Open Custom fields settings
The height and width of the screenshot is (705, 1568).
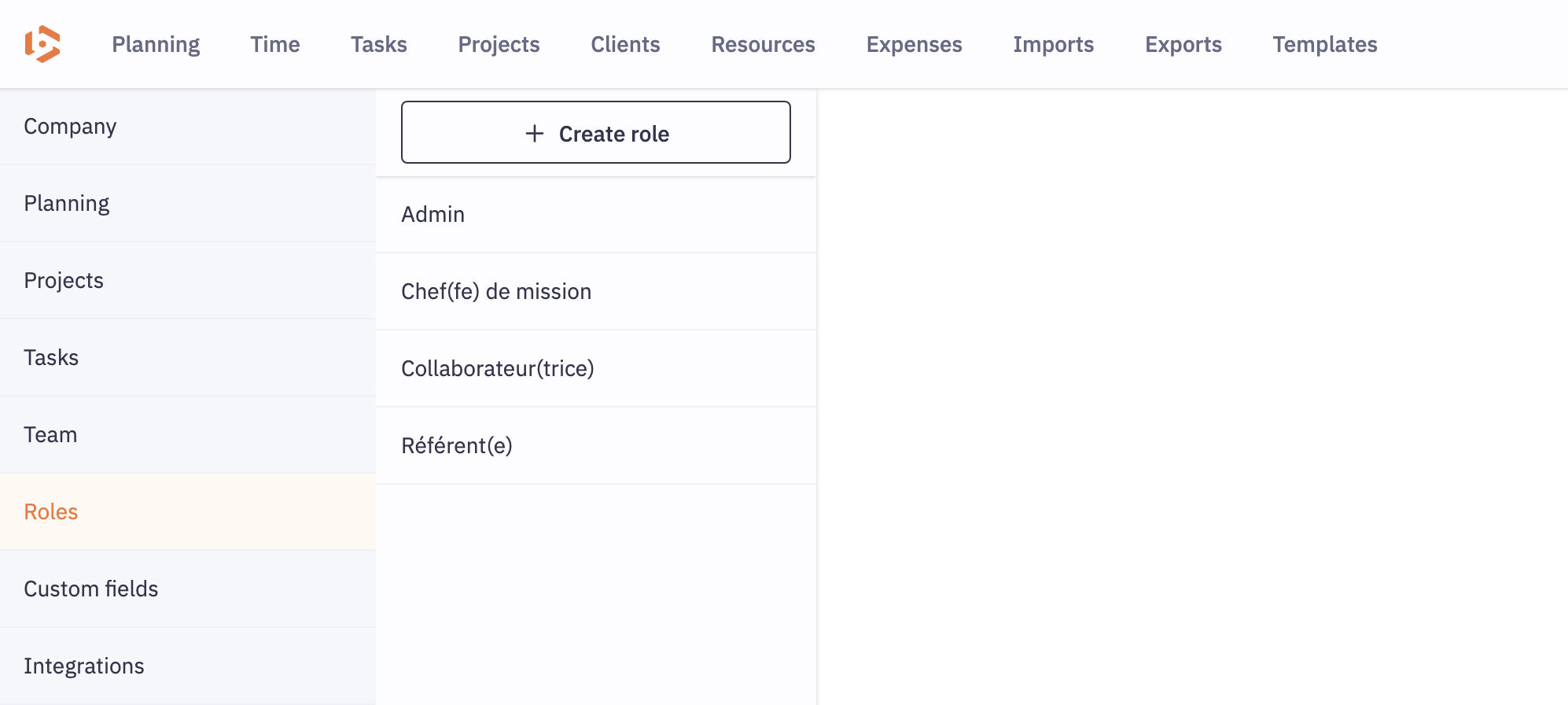(91, 589)
